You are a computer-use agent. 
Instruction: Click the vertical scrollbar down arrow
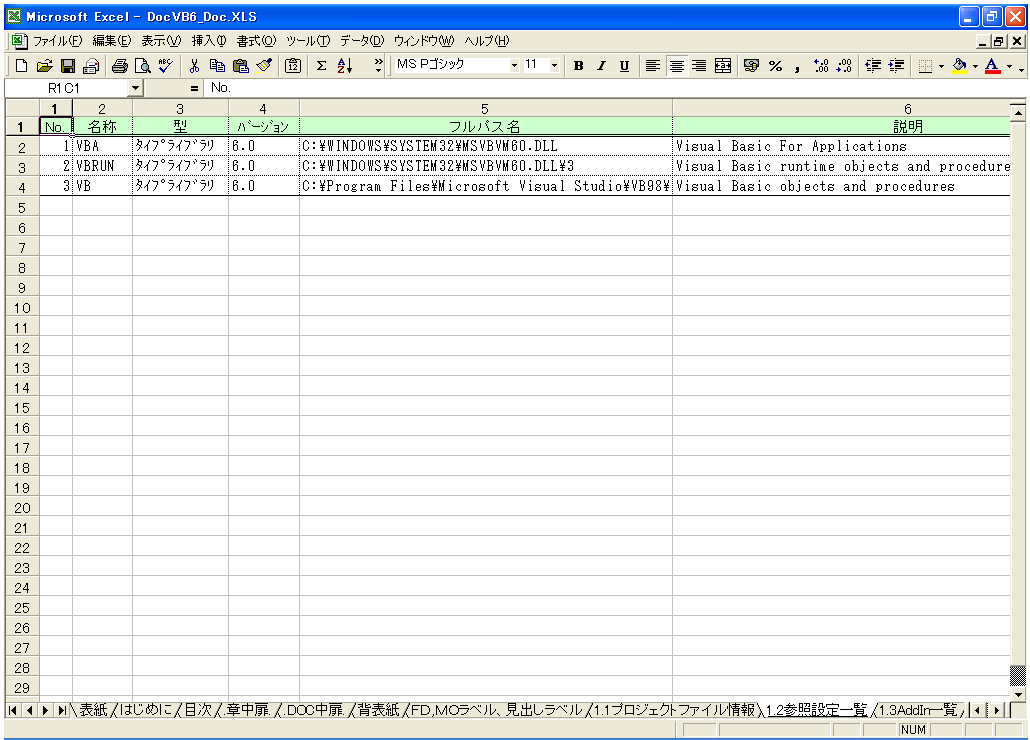click(x=1018, y=694)
